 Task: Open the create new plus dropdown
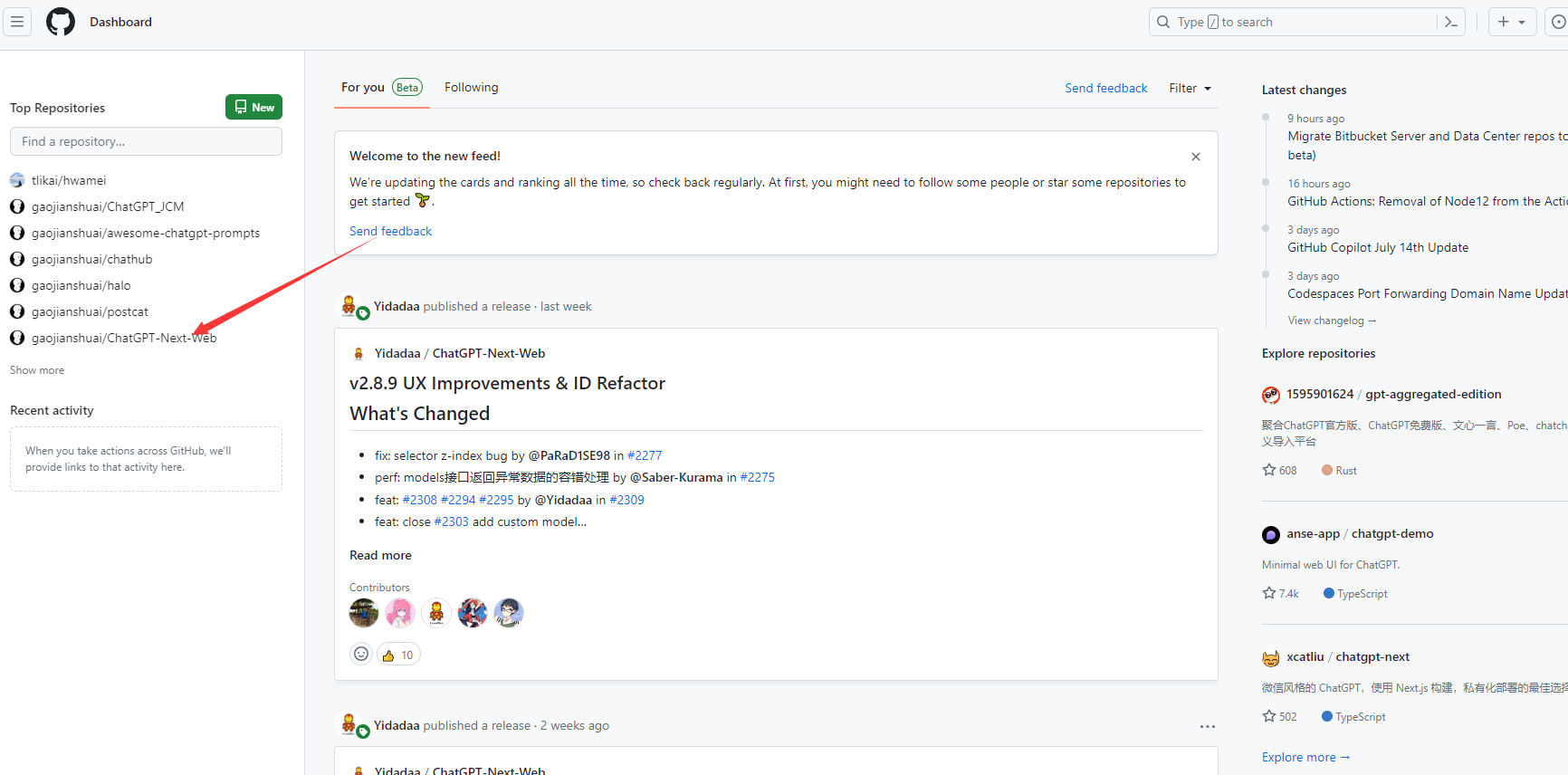tap(1512, 22)
